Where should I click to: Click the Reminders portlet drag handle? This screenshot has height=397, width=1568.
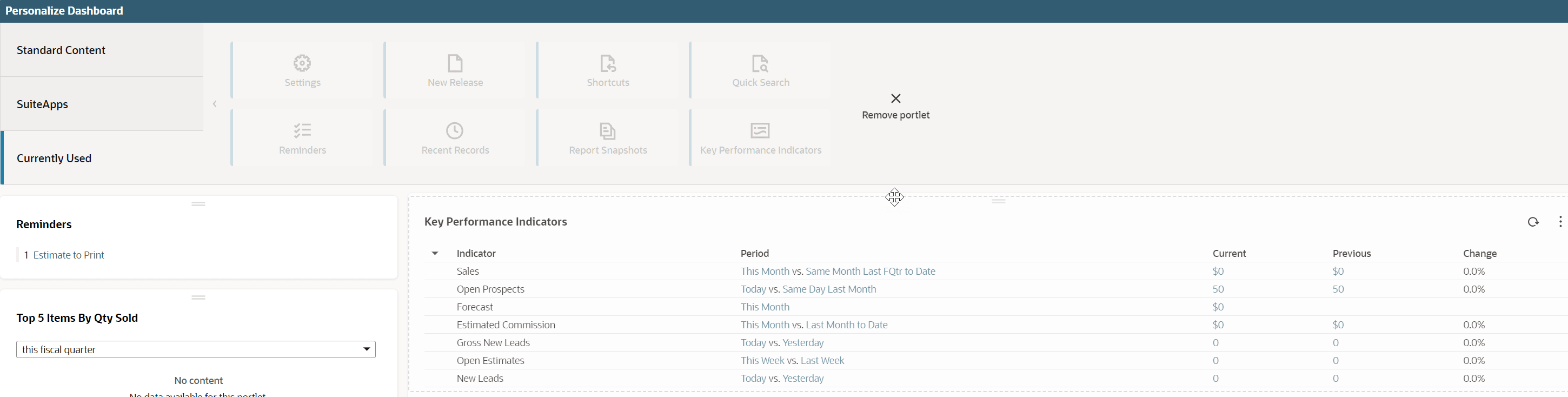tap(198, 204)
